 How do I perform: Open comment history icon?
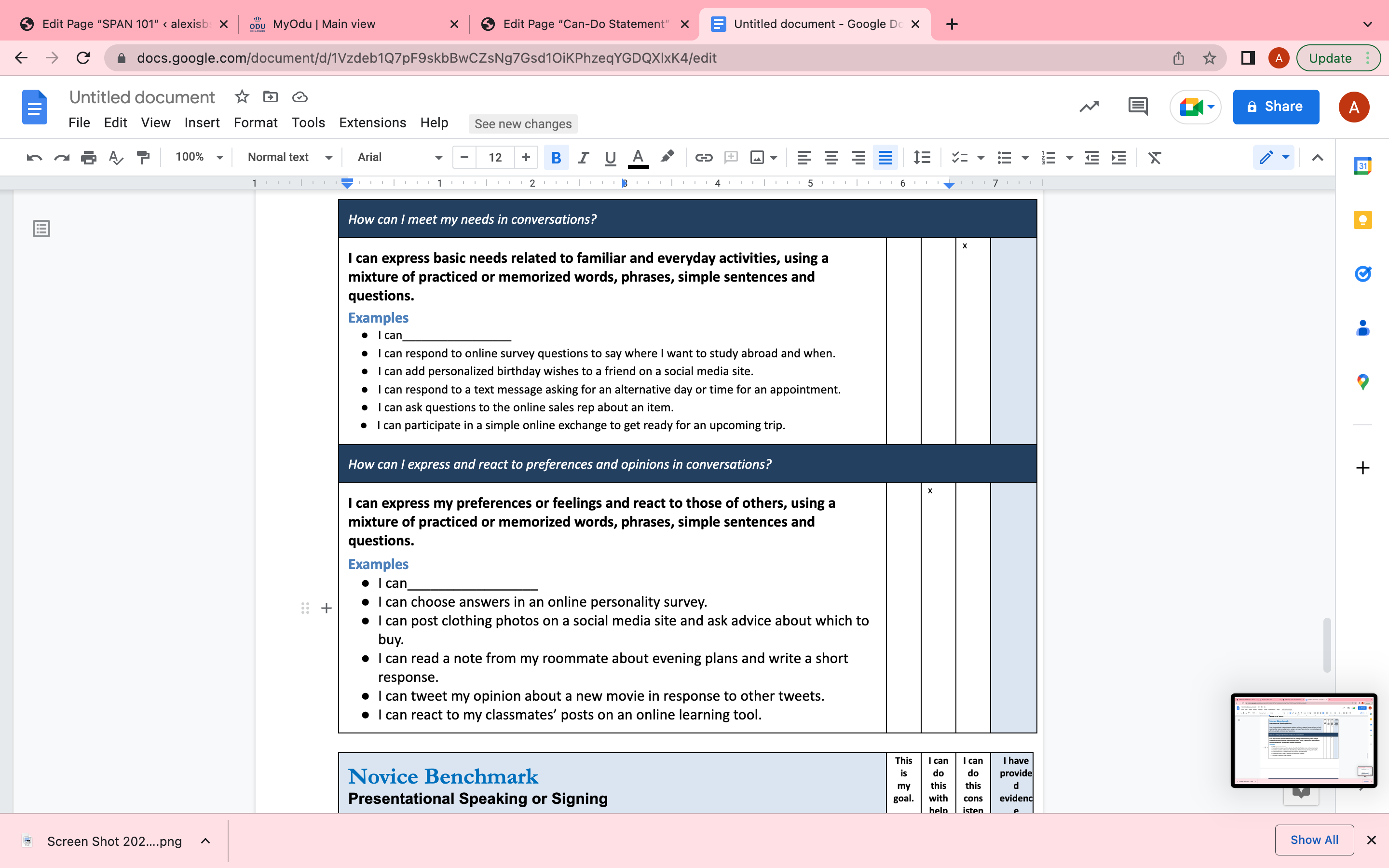click(x=1138, y=107)
